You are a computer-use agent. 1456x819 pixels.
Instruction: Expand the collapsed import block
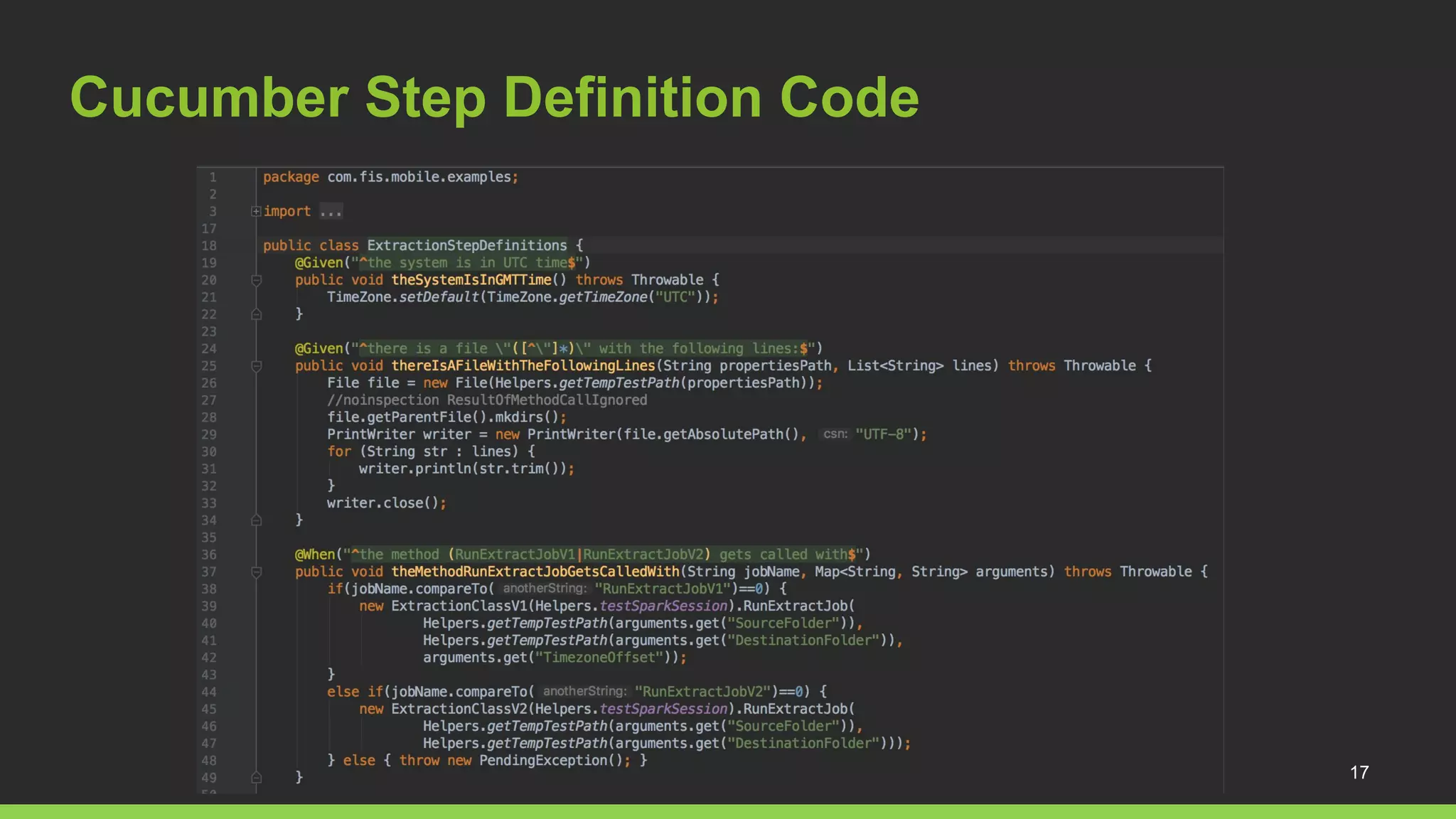pyautogui.click(x=256, y=211)
